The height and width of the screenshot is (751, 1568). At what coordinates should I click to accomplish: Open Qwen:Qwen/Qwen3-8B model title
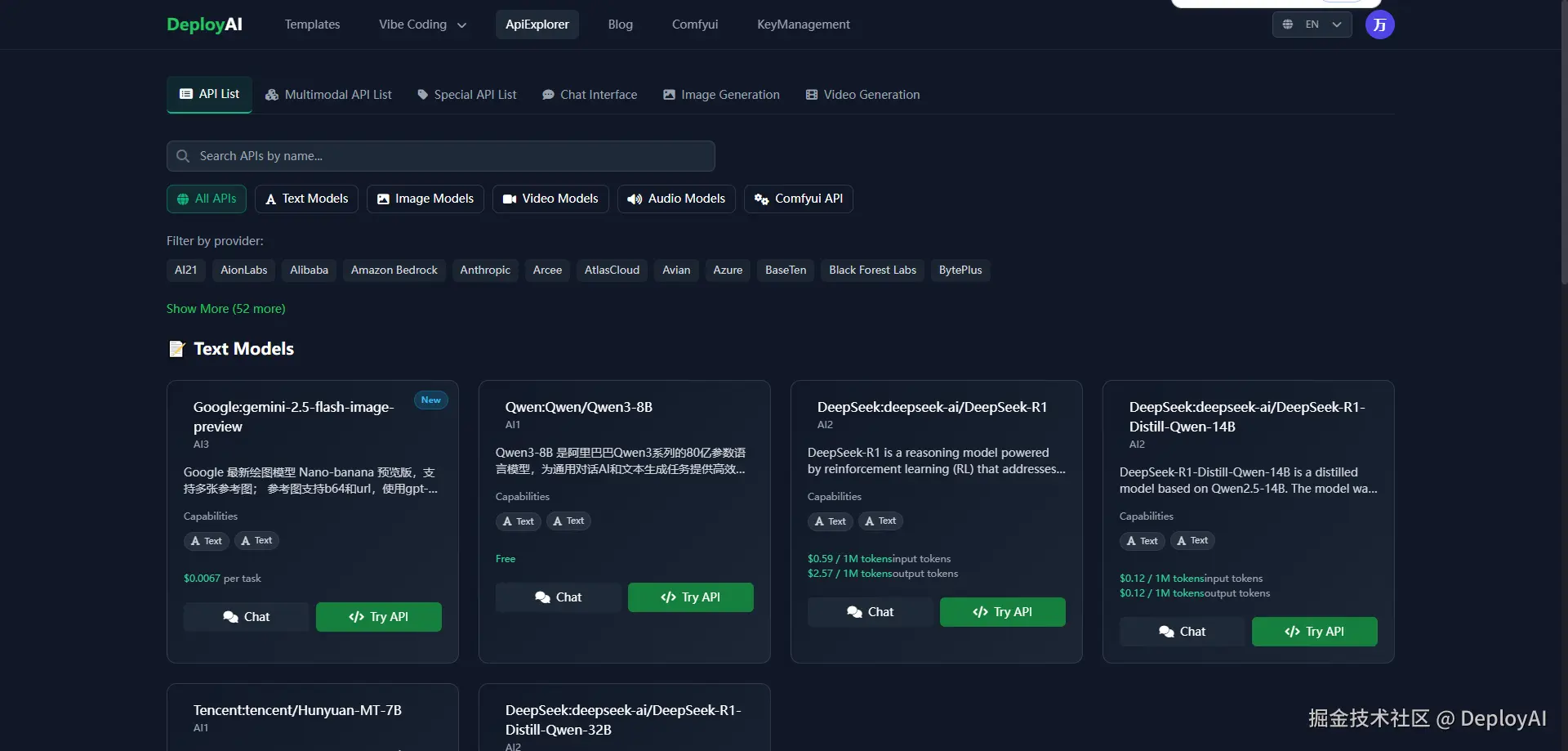(x=579, y=407)
